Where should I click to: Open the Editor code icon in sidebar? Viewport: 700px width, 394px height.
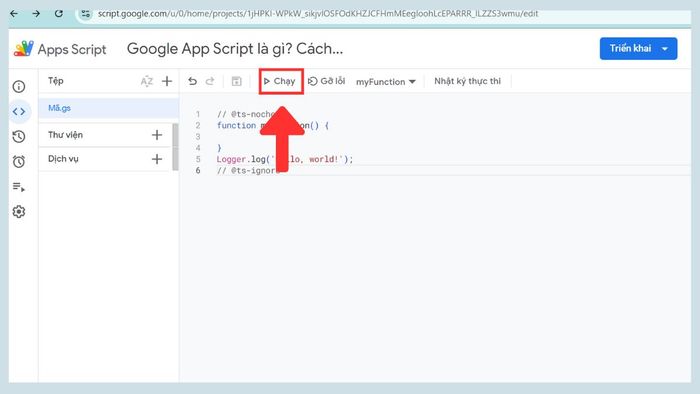coord(19,112)
